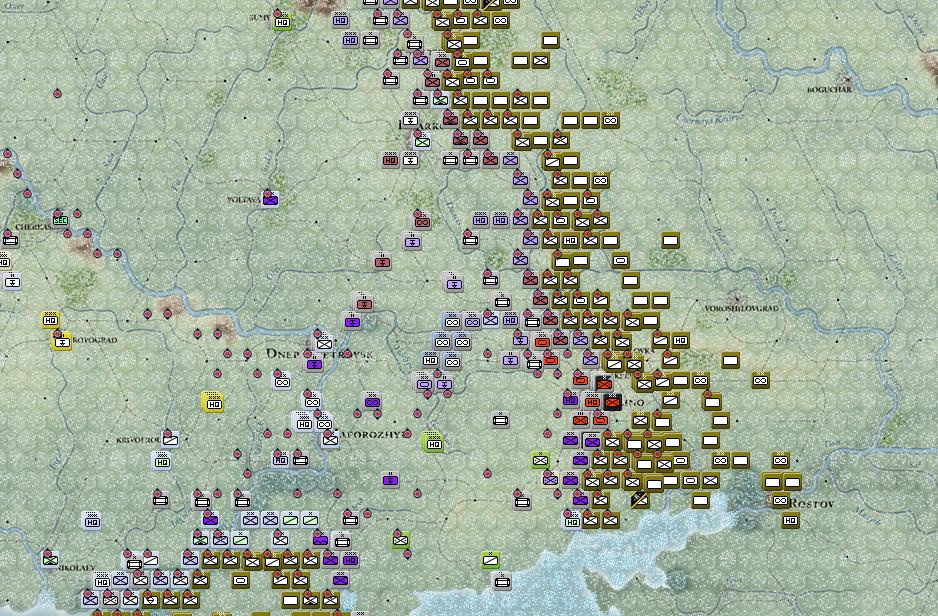Select the yellow counter on Kirovograd
Image resolution: width=938 pixels, height=616 pixels.
click(x=62, y=342)
